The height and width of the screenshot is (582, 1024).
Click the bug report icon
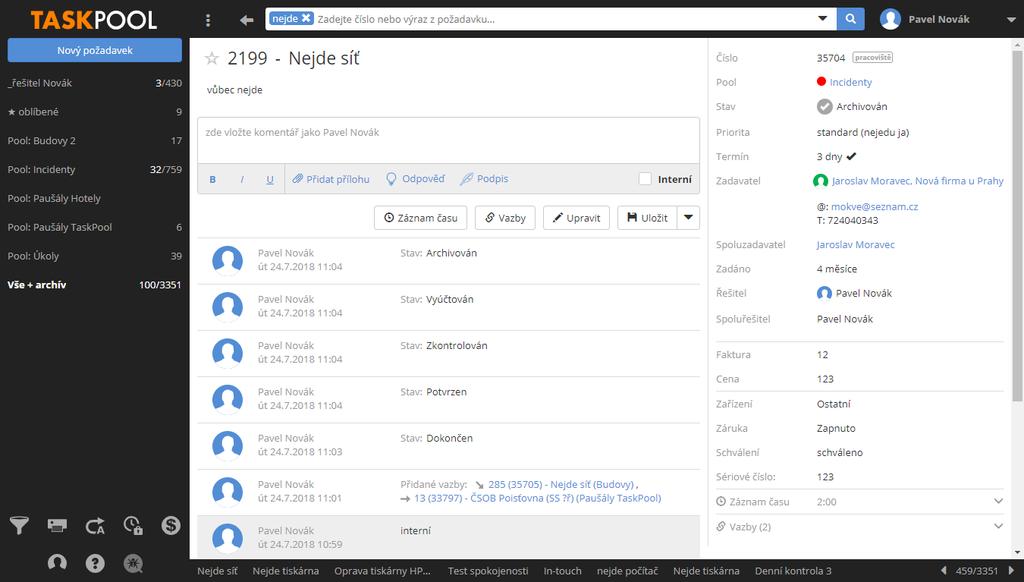pos(133,562)
